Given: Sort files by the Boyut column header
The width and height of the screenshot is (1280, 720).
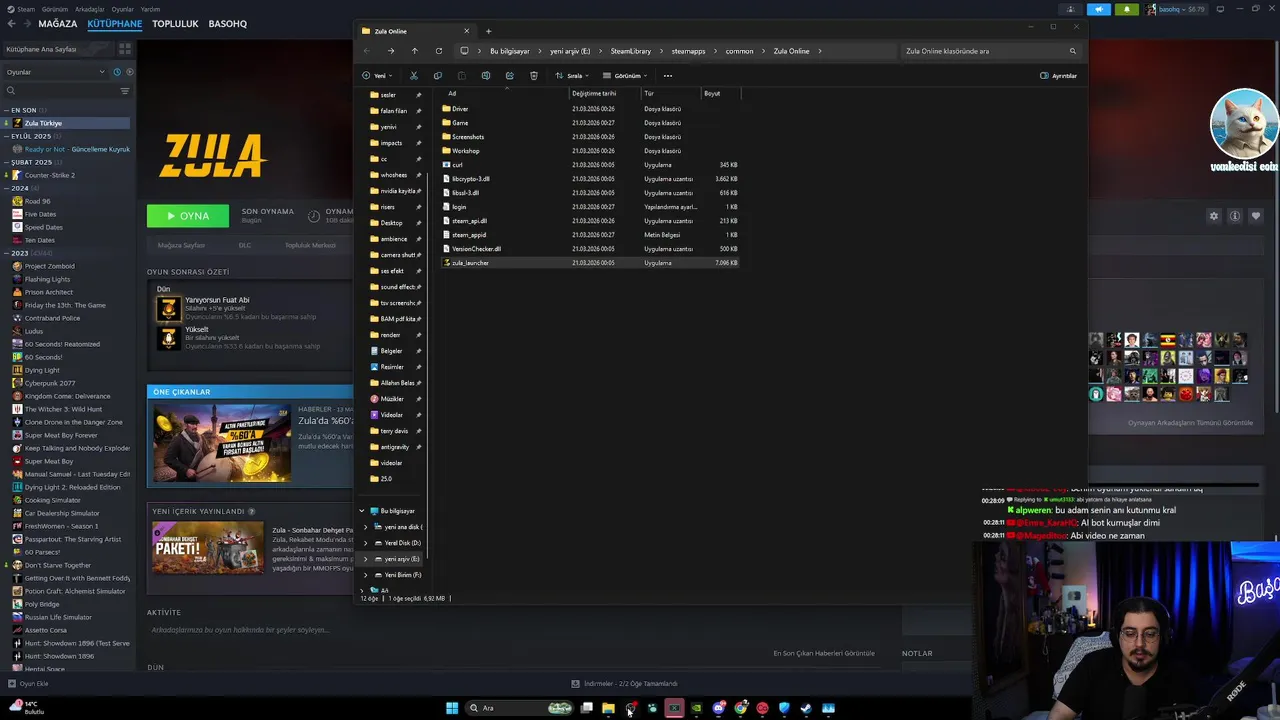Looking at the screenshot, I should point(712,93).
